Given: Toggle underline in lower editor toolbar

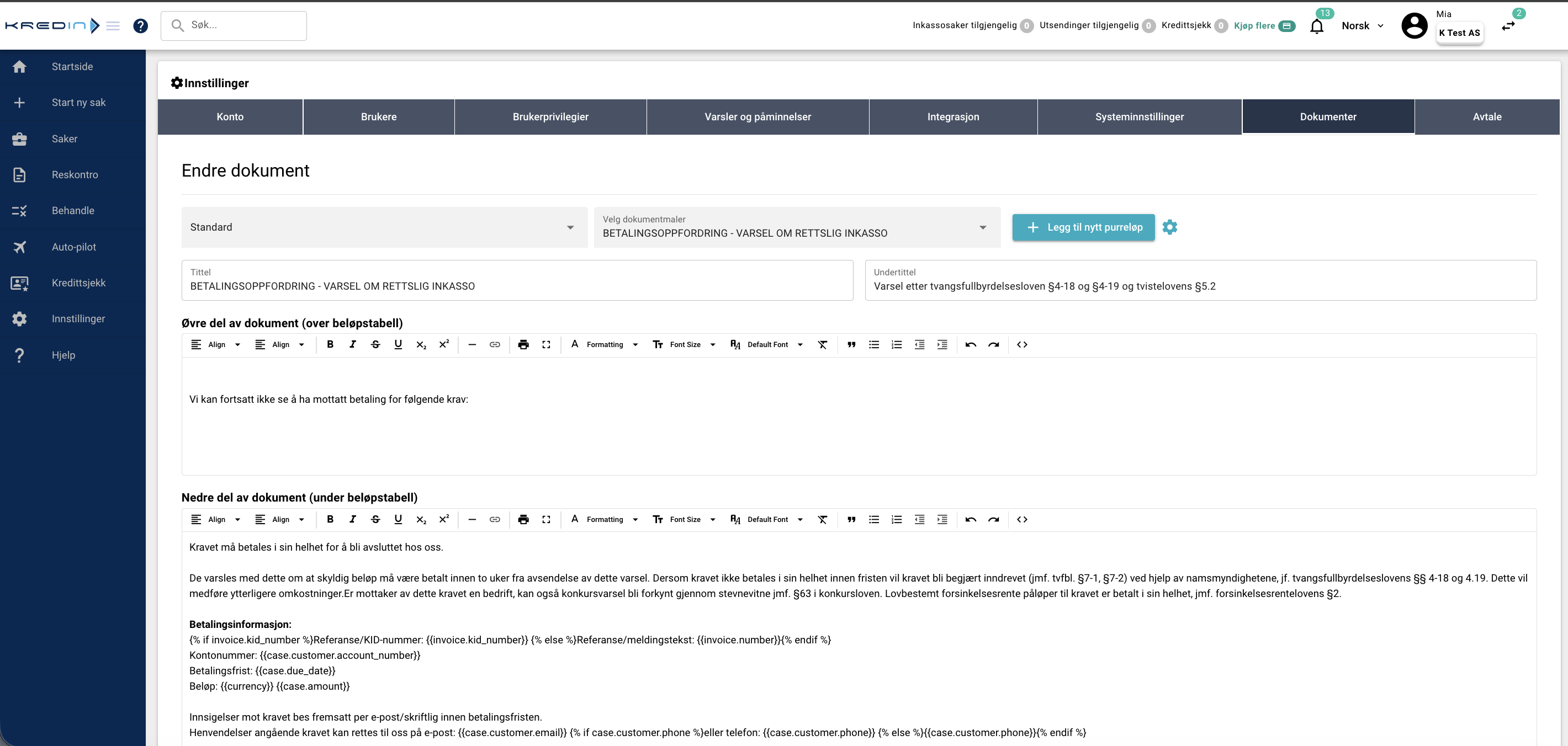Looking at the screenshot, I should 398,519.
